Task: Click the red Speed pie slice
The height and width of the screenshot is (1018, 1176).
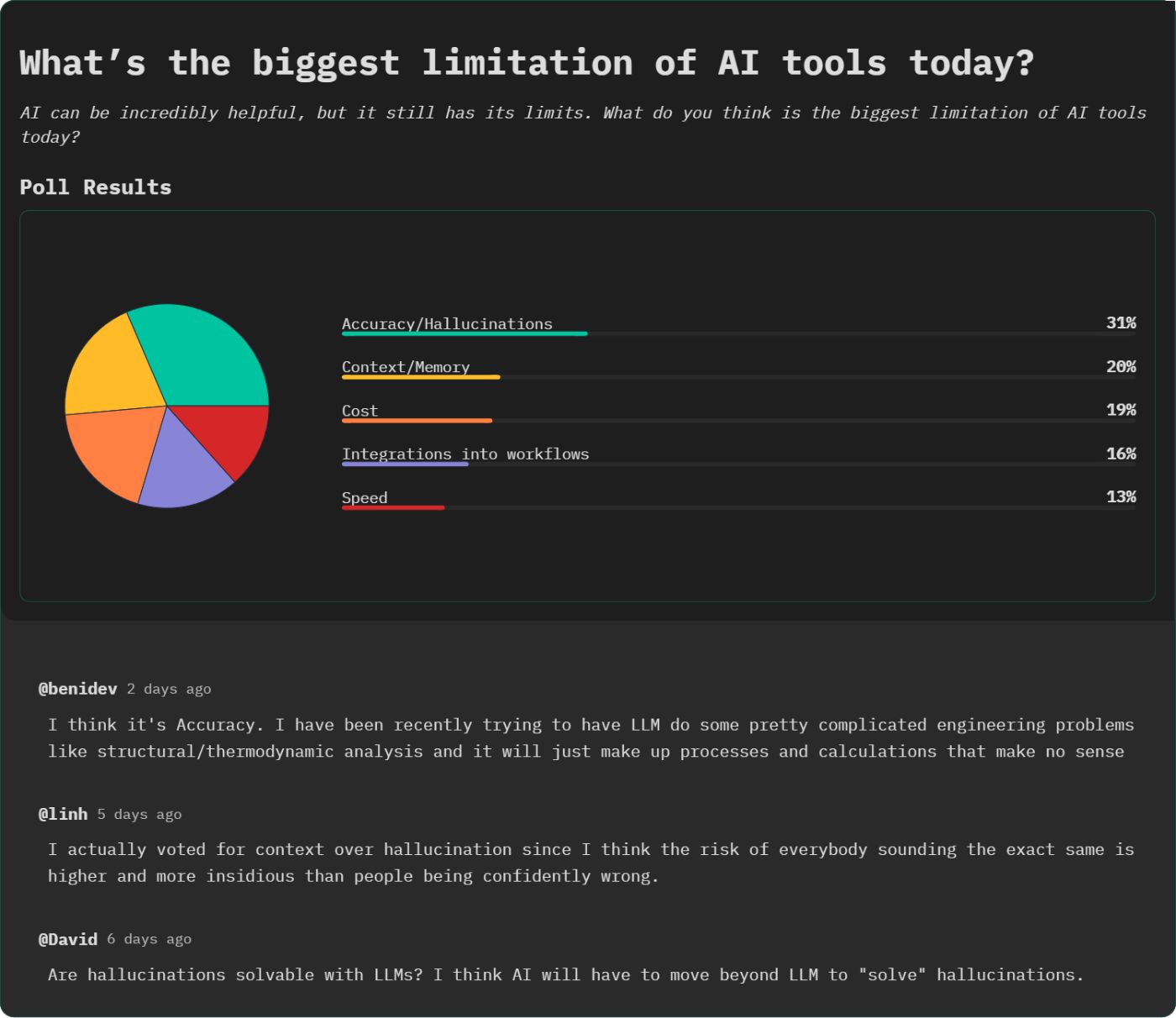Action: tap(231, 433)
